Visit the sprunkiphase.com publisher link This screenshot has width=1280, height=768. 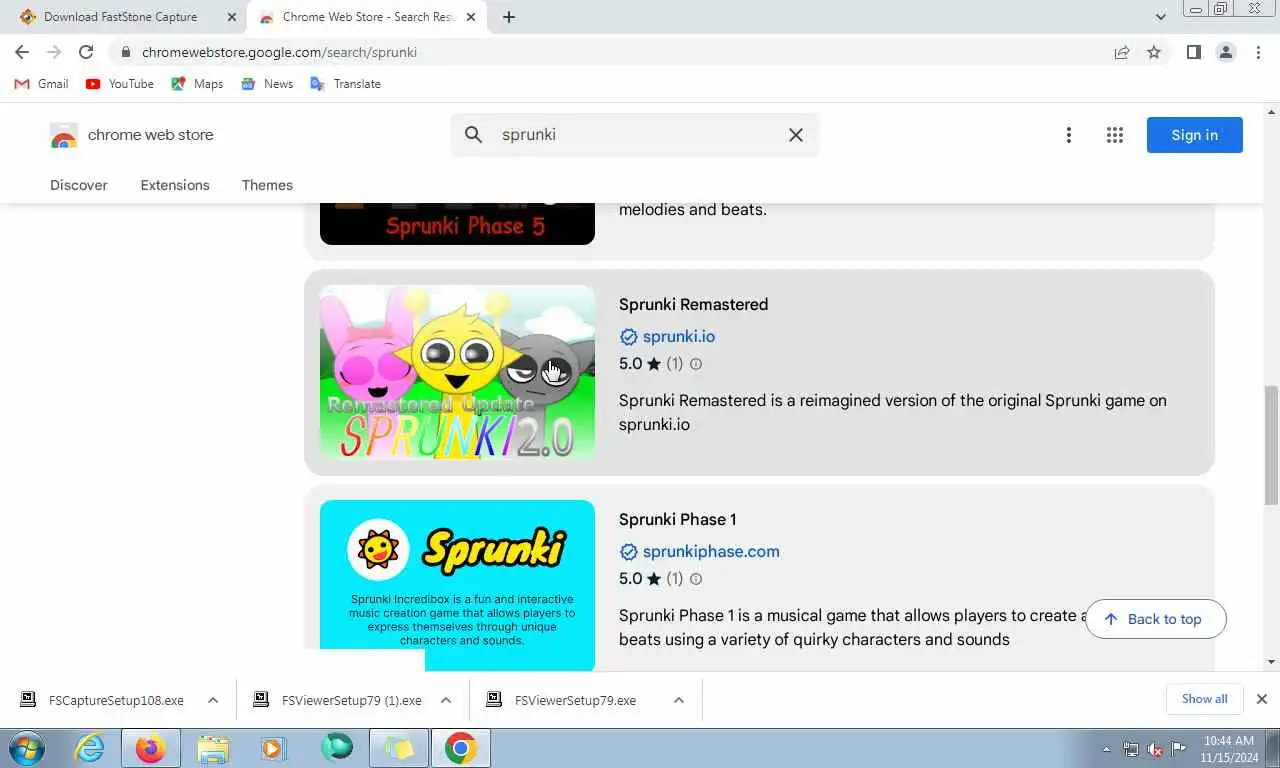point(711,552)
